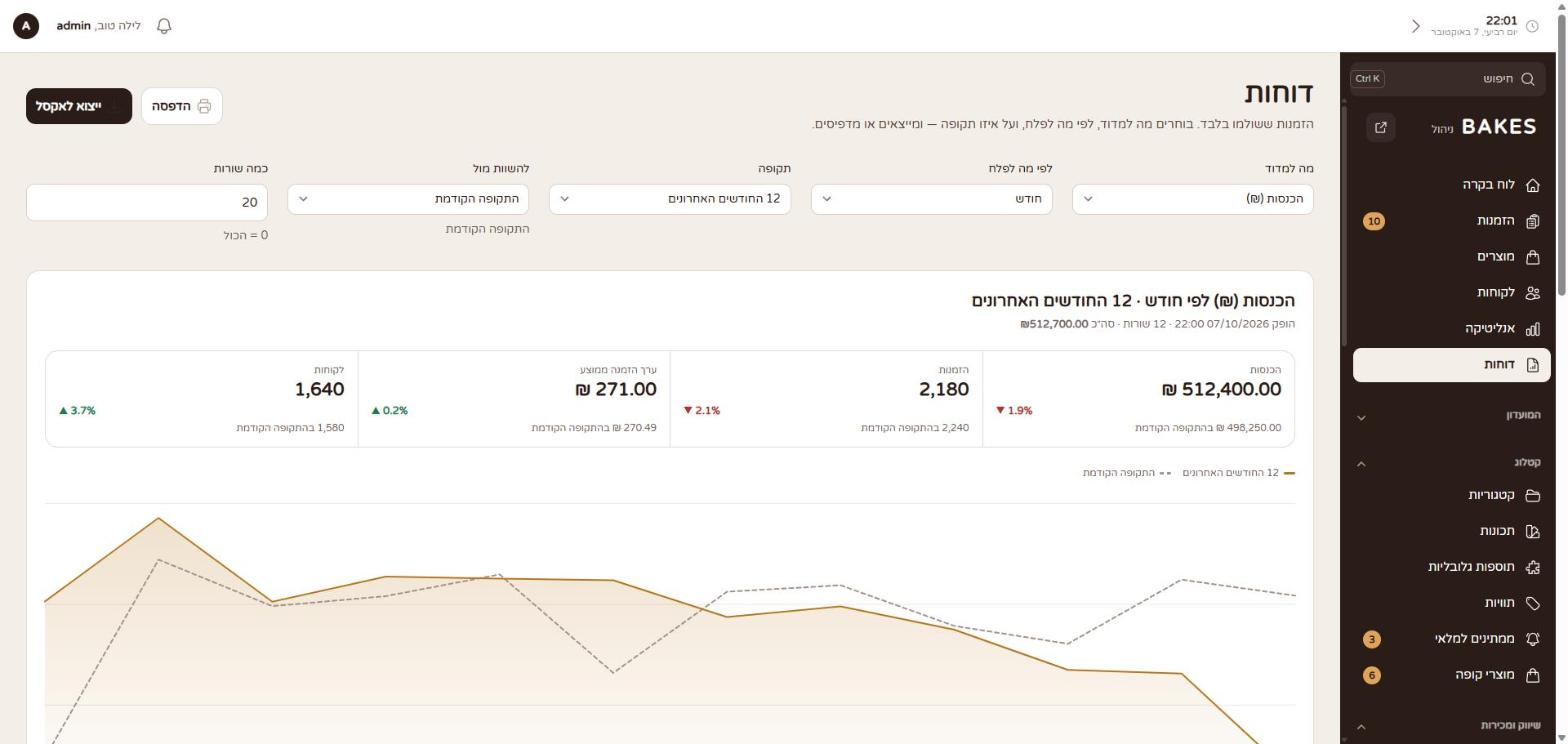Expand the המועדון sidebar section
The image size is (1568, 744).
pyautogui.click(x=1452, y=415)
